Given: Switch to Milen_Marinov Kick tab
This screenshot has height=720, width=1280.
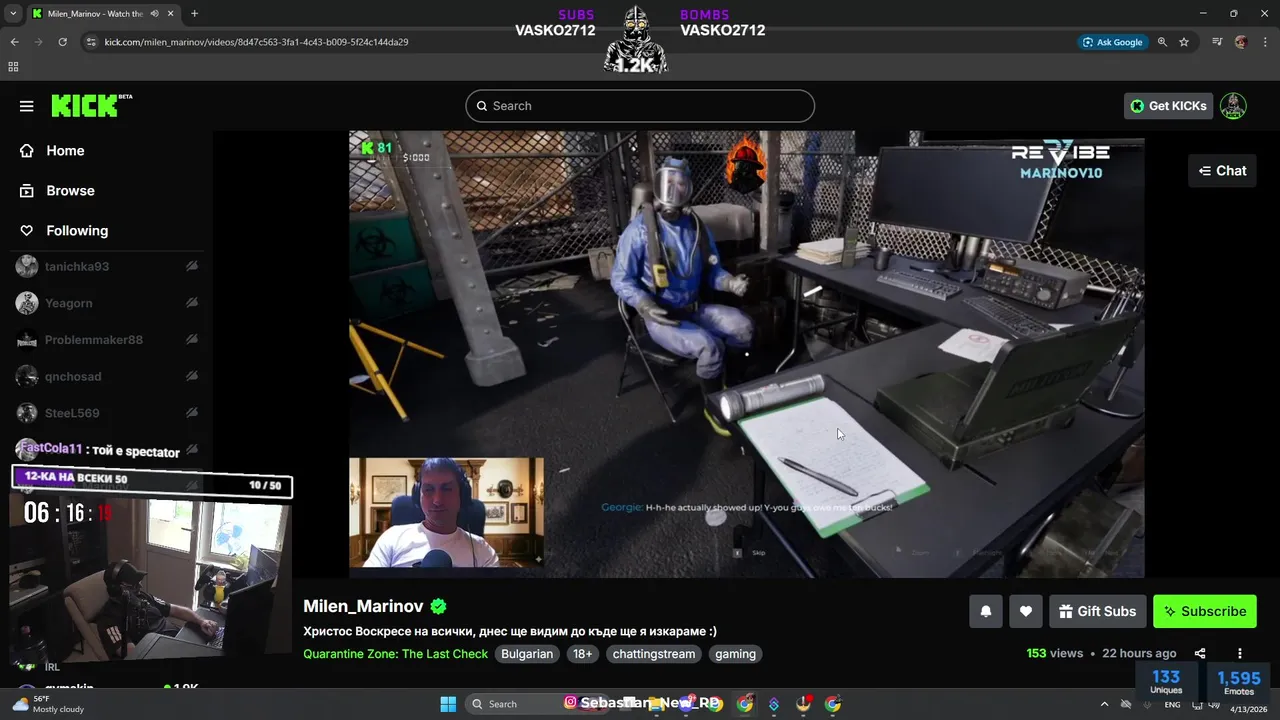Looking at the screenshot, I should [x=95, y=14].
